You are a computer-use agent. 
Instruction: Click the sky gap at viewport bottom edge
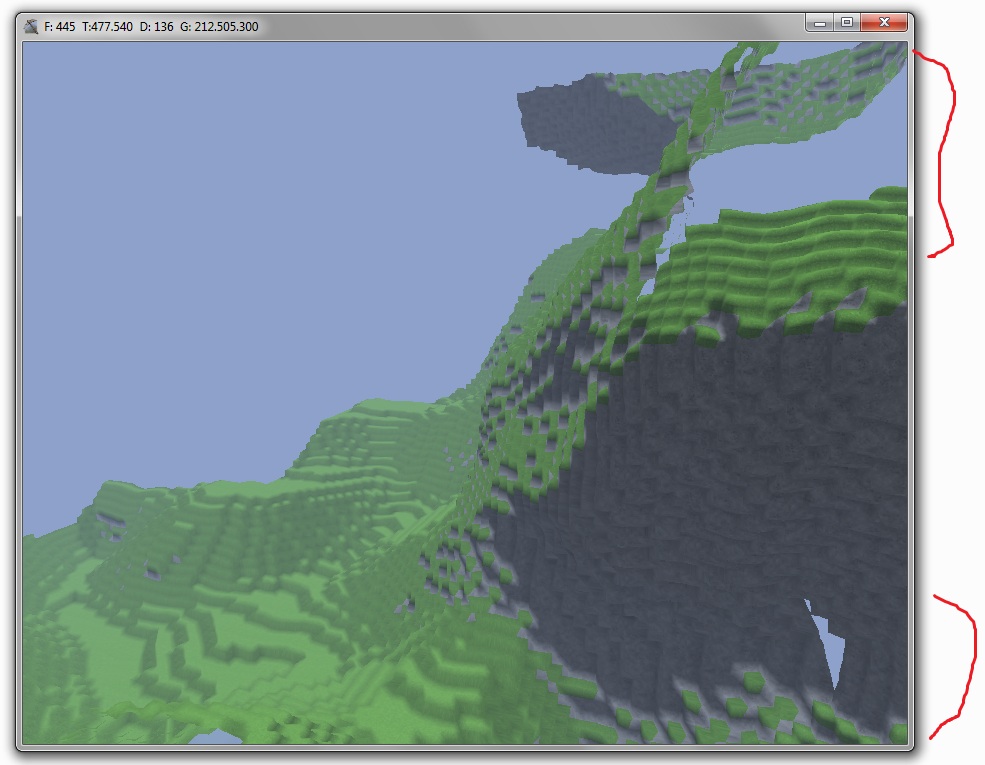pos(215,738)
